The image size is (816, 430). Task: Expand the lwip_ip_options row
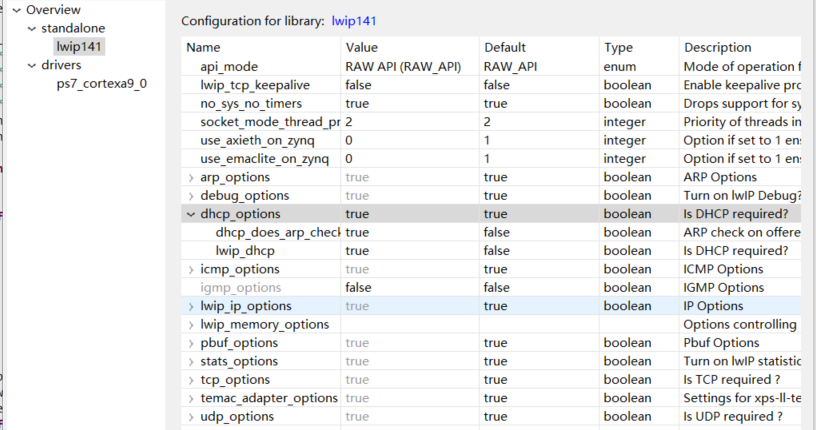191,306
